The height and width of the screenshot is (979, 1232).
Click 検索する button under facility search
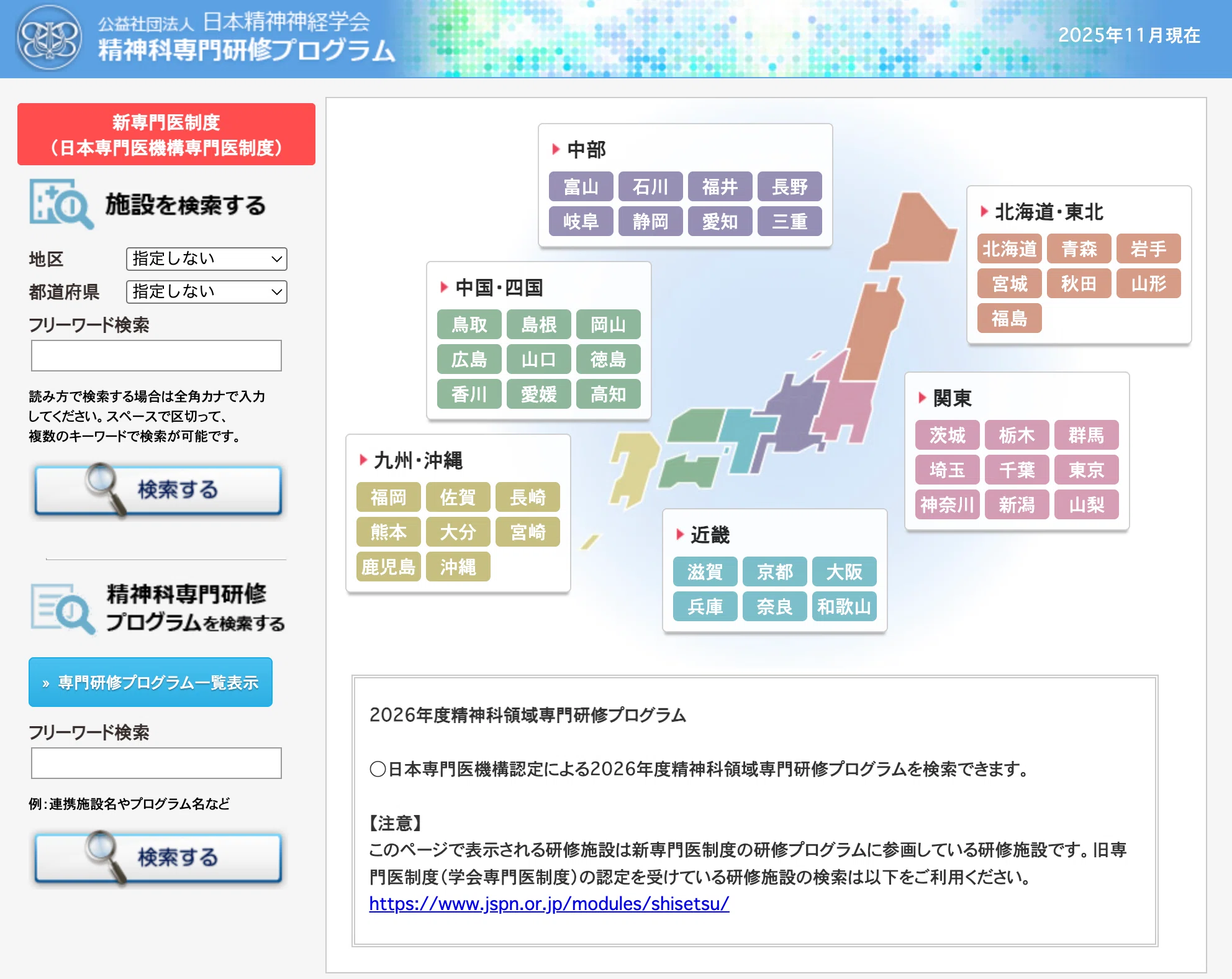coord(158,490)
